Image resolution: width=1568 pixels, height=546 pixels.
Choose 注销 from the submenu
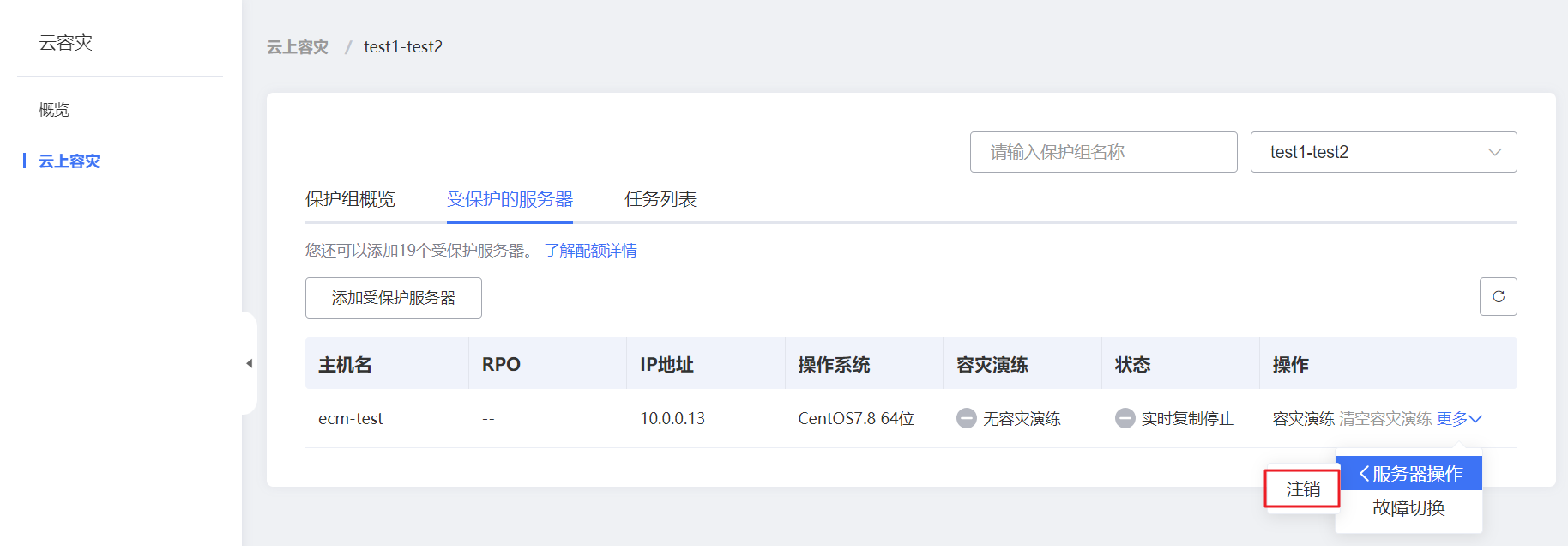coord(1302,489)
